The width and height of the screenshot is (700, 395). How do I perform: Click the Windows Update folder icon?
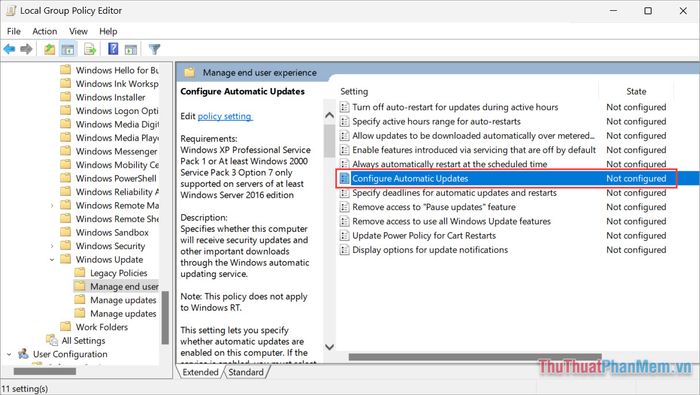coord(66,259)
